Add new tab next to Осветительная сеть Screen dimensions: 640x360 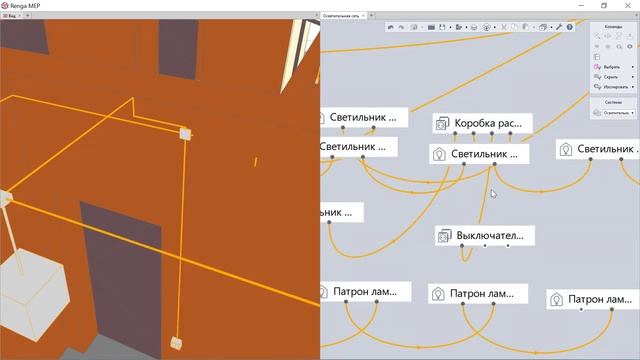click(x=371, y=16)
